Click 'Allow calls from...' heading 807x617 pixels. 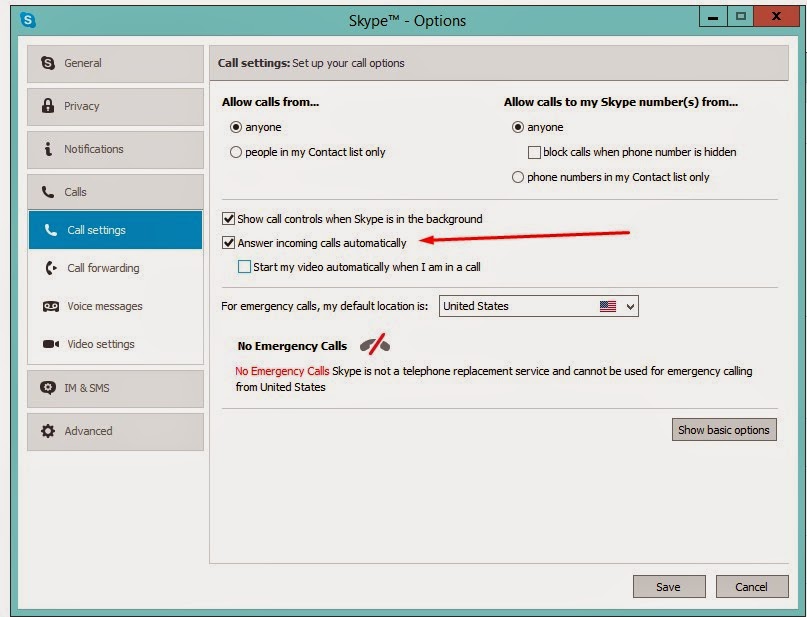[x=270, y=102]
